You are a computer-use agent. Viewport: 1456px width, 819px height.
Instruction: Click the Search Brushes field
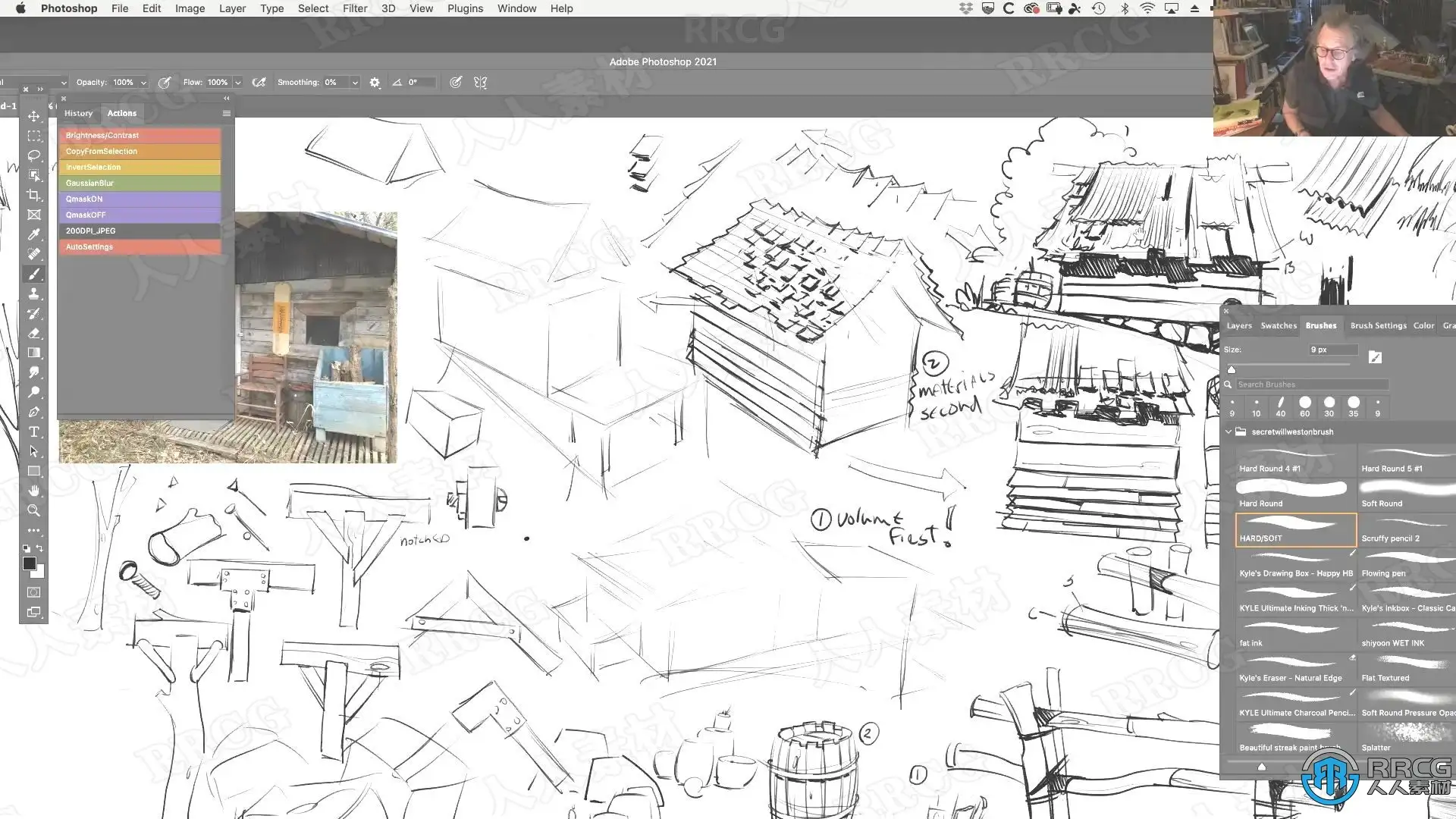click(x=1310, y=384)
